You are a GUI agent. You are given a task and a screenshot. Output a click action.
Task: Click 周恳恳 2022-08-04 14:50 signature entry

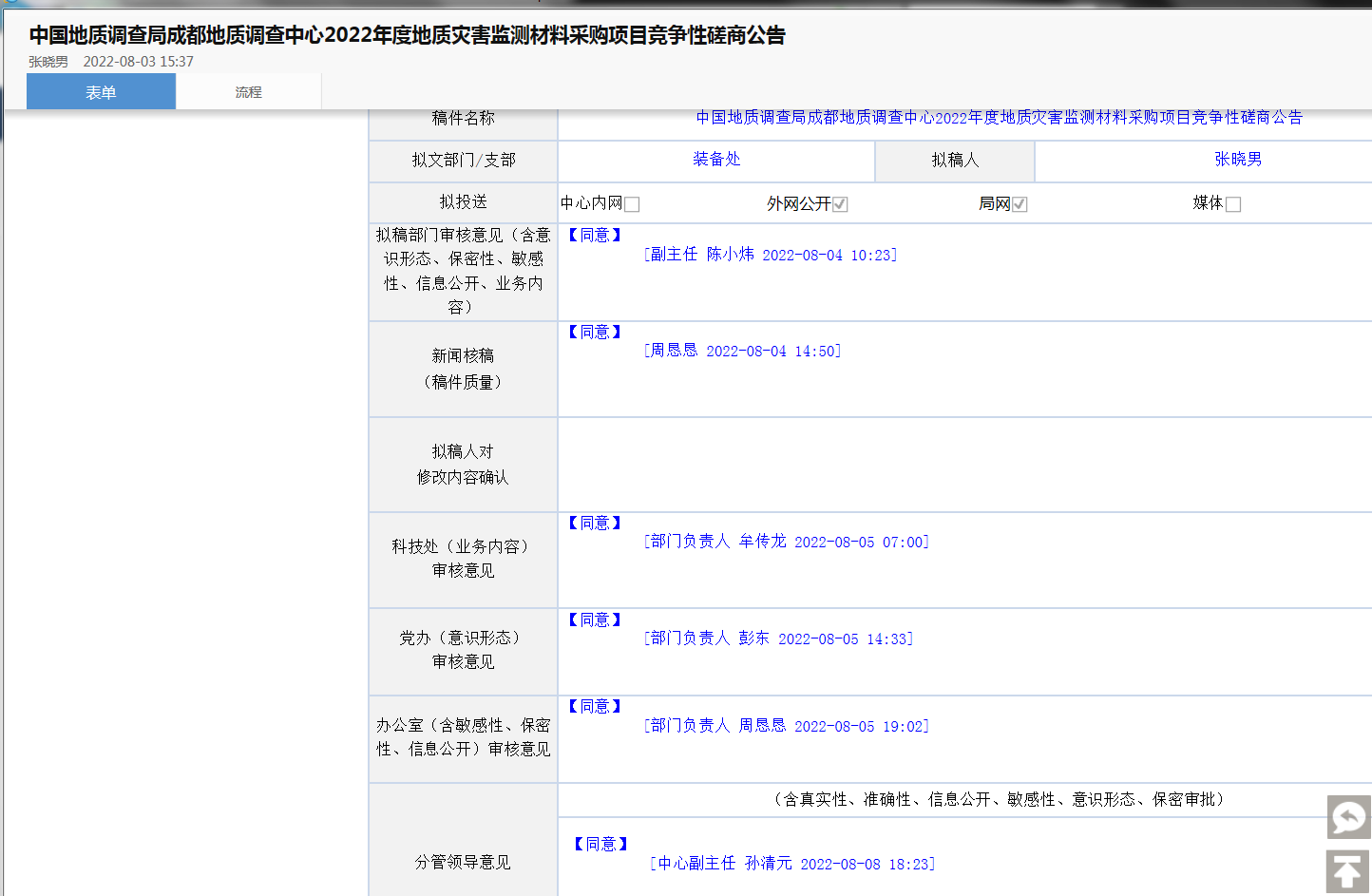(x=742, y=351)
